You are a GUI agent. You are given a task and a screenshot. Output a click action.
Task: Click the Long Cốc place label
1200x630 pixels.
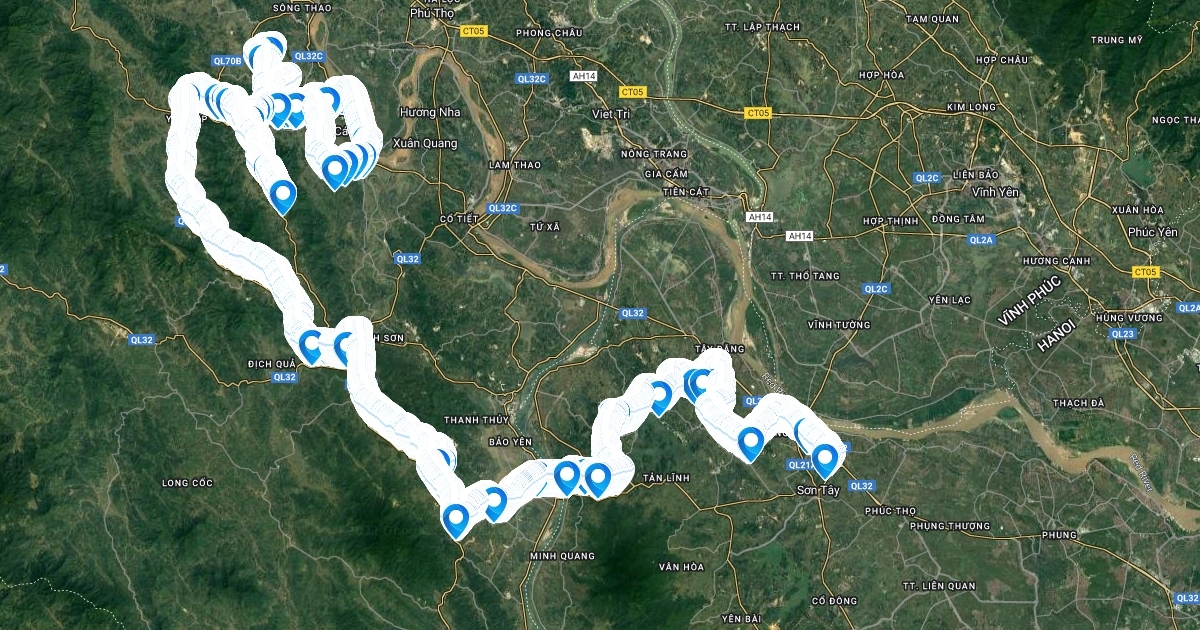click(188, 483)
